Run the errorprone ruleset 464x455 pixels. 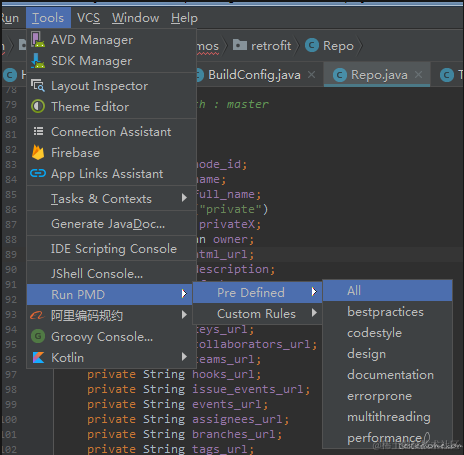[379, 396]
